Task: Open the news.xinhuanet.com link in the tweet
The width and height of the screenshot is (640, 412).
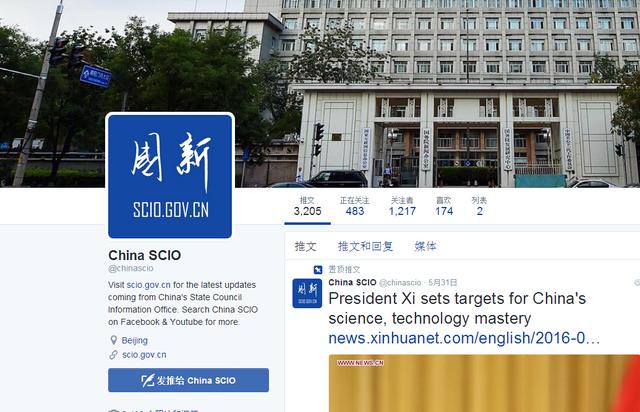Action: (464, 338)
